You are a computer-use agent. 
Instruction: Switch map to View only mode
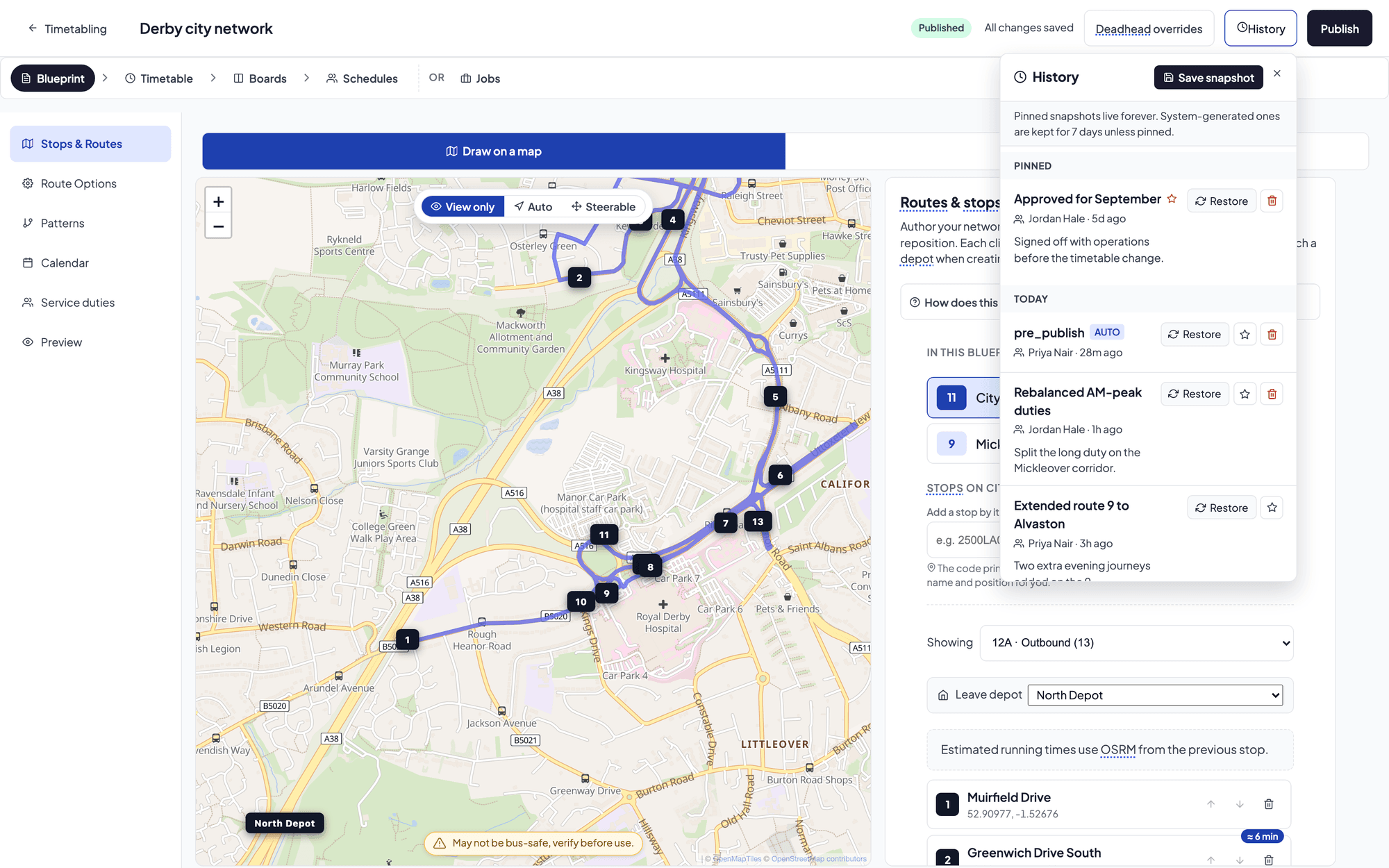point(463,206)
